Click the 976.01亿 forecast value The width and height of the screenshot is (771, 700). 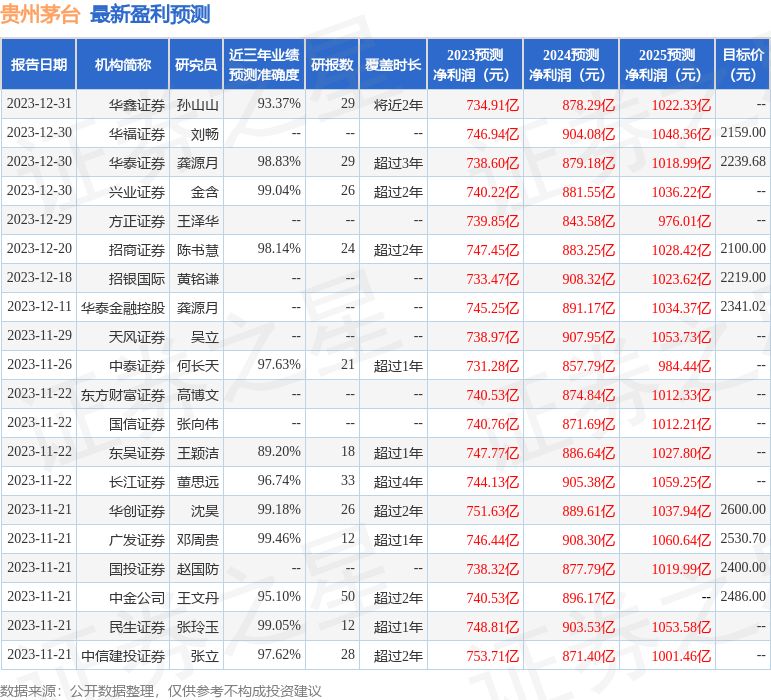[x=684, y=221]
